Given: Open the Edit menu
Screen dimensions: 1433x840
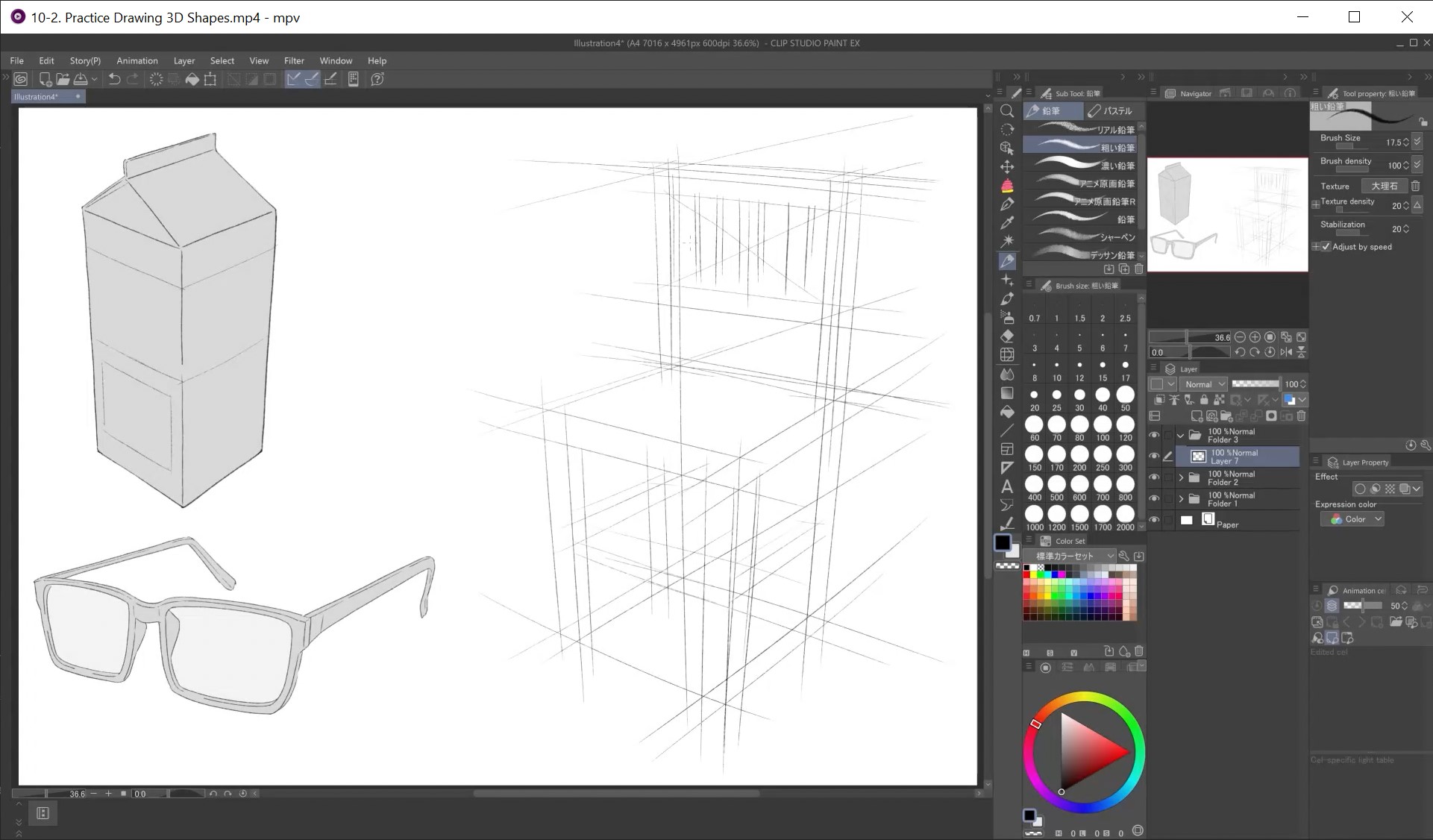Looking at the screenshot, I should tap(46, 60).
